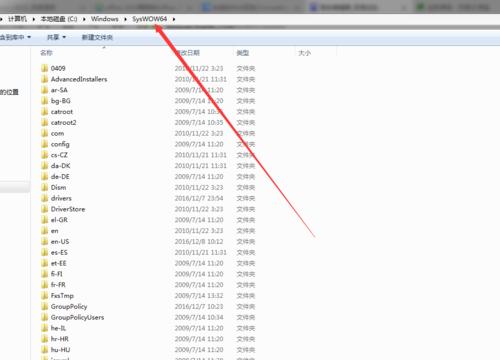Click the com folder icon
This screenshot has height=360, width=500.
click(x=44, y=133)
